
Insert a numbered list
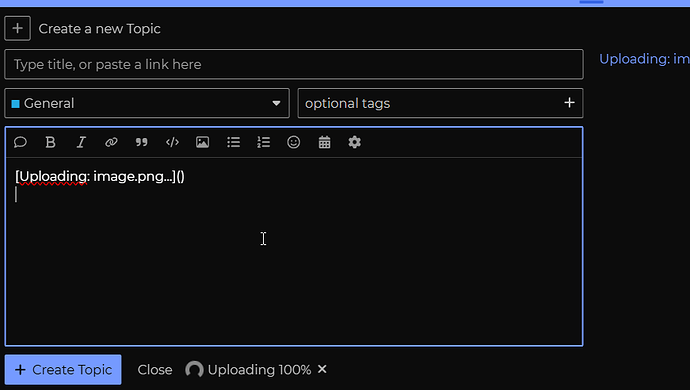(264, 142)
